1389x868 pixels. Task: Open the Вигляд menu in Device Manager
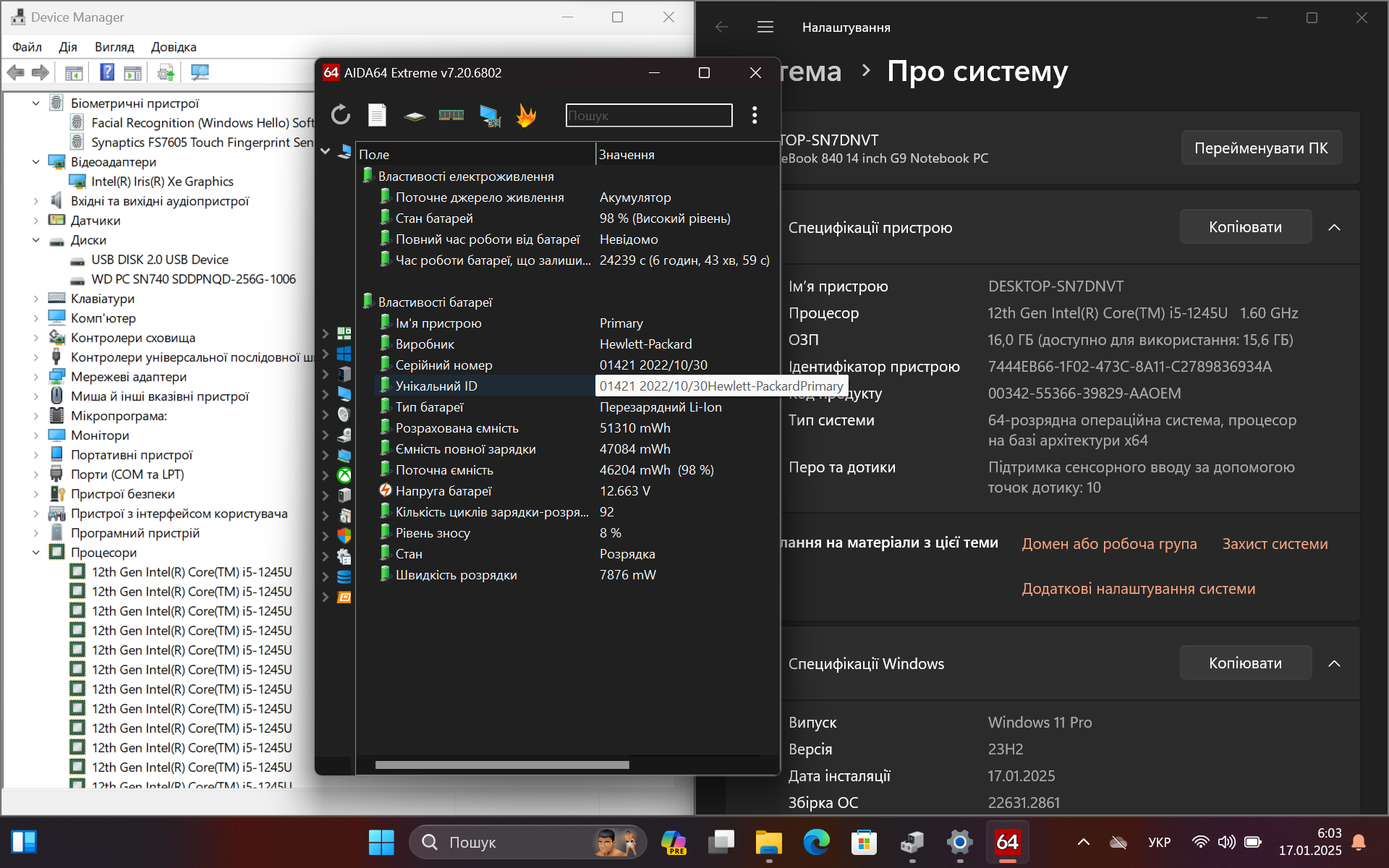114,47
